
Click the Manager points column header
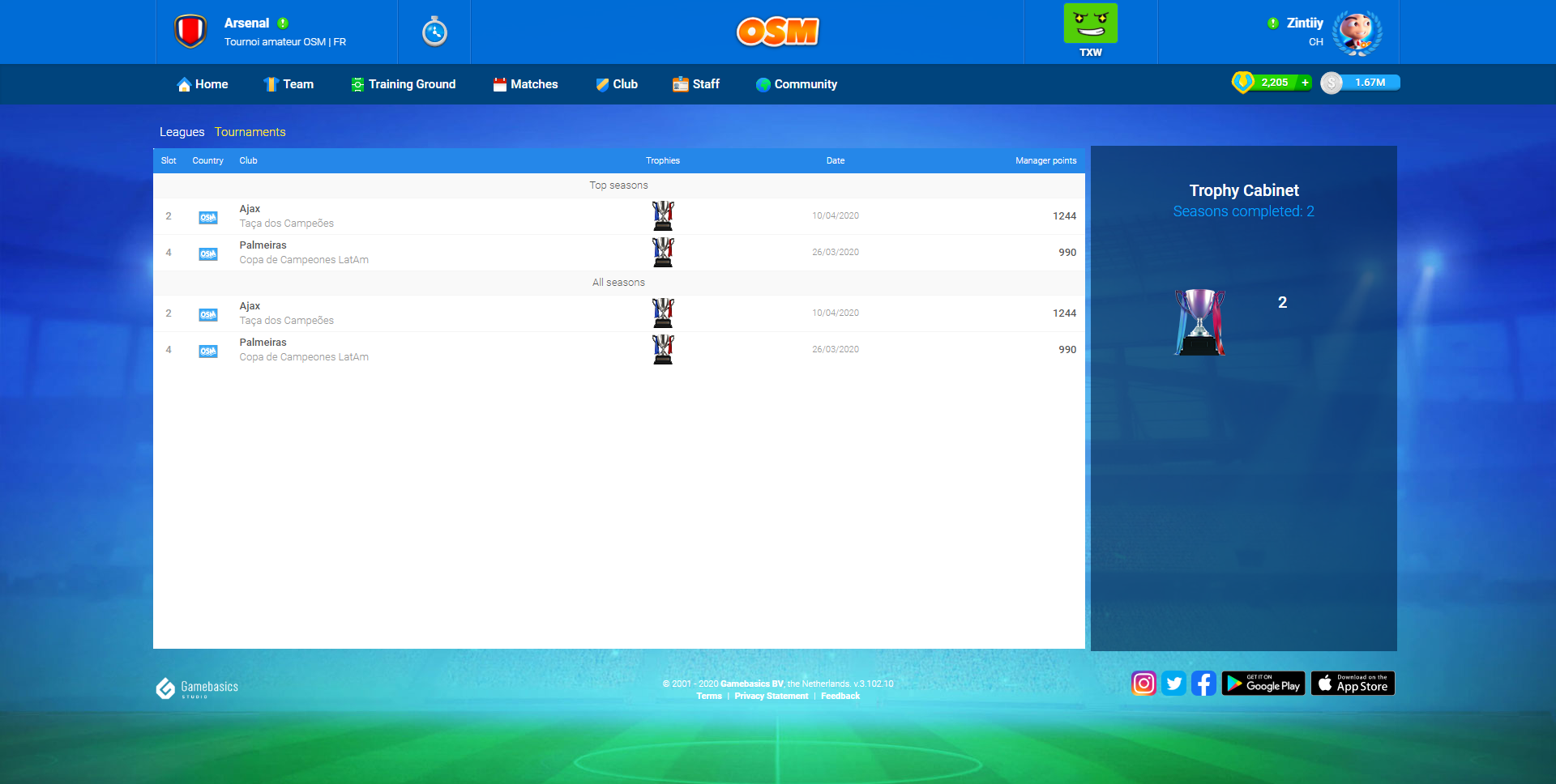click(1045, 160)
